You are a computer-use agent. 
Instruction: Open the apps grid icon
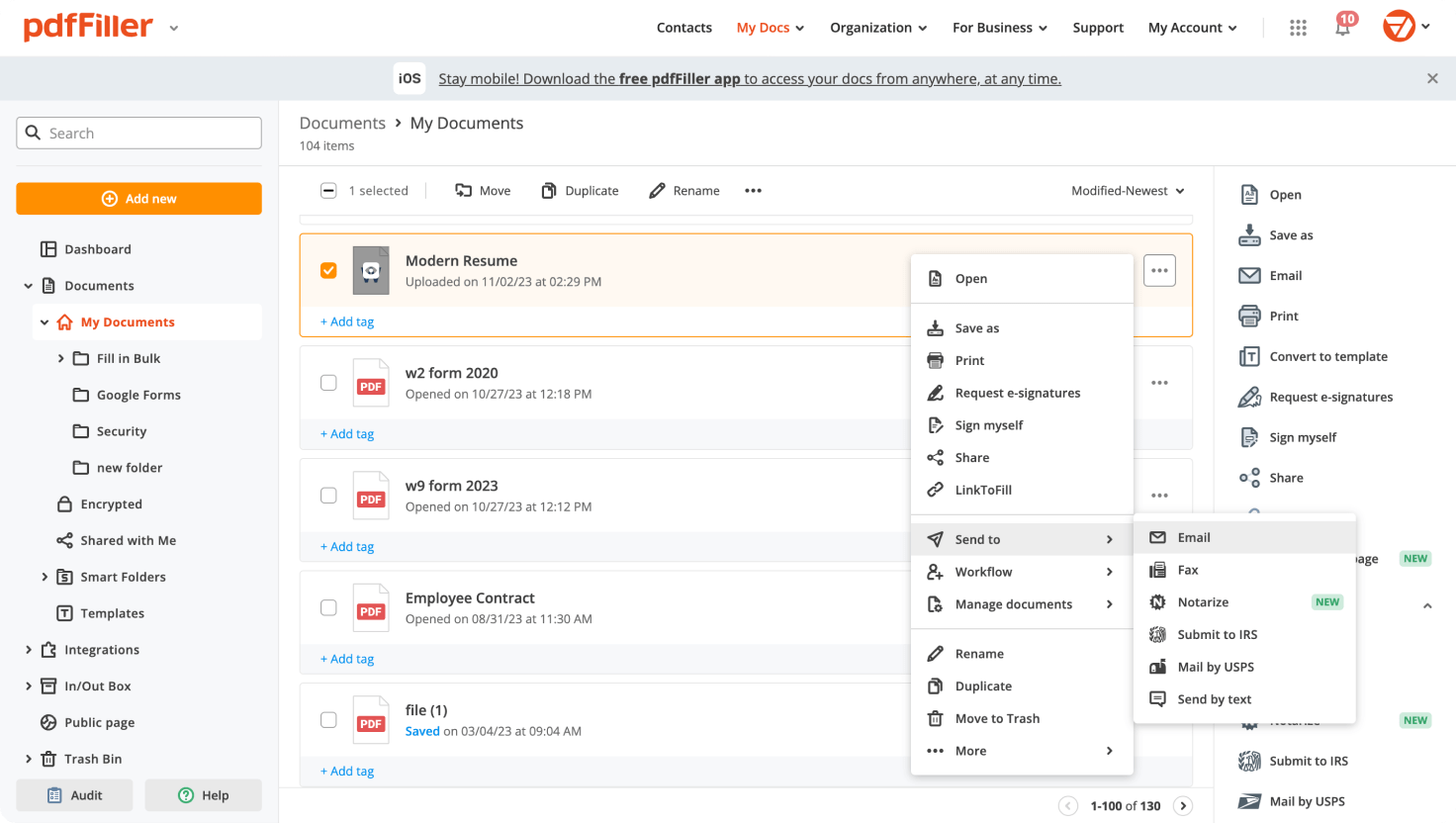(x=1298, y=28)
